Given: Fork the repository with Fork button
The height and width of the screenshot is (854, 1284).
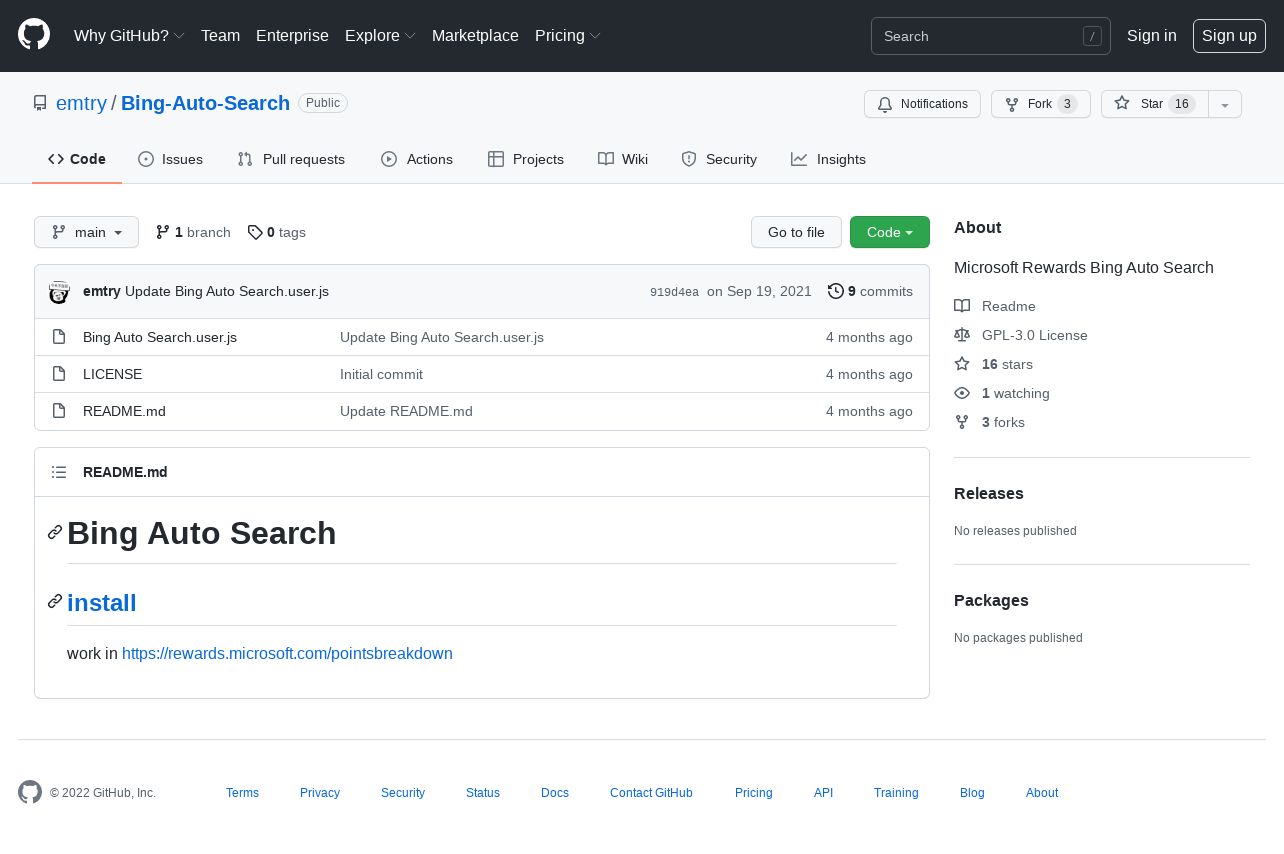Looking at the screenshot, I should pos(1040,104).
